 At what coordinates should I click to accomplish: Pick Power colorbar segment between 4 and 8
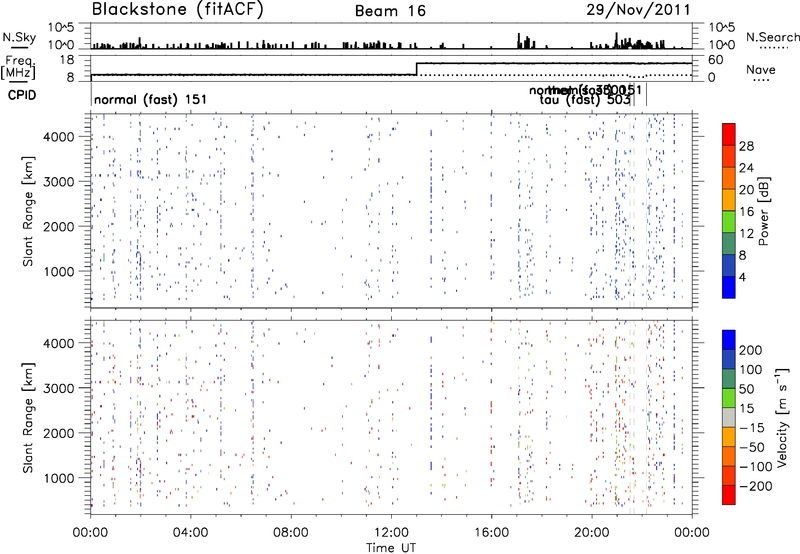click(729, 265)
